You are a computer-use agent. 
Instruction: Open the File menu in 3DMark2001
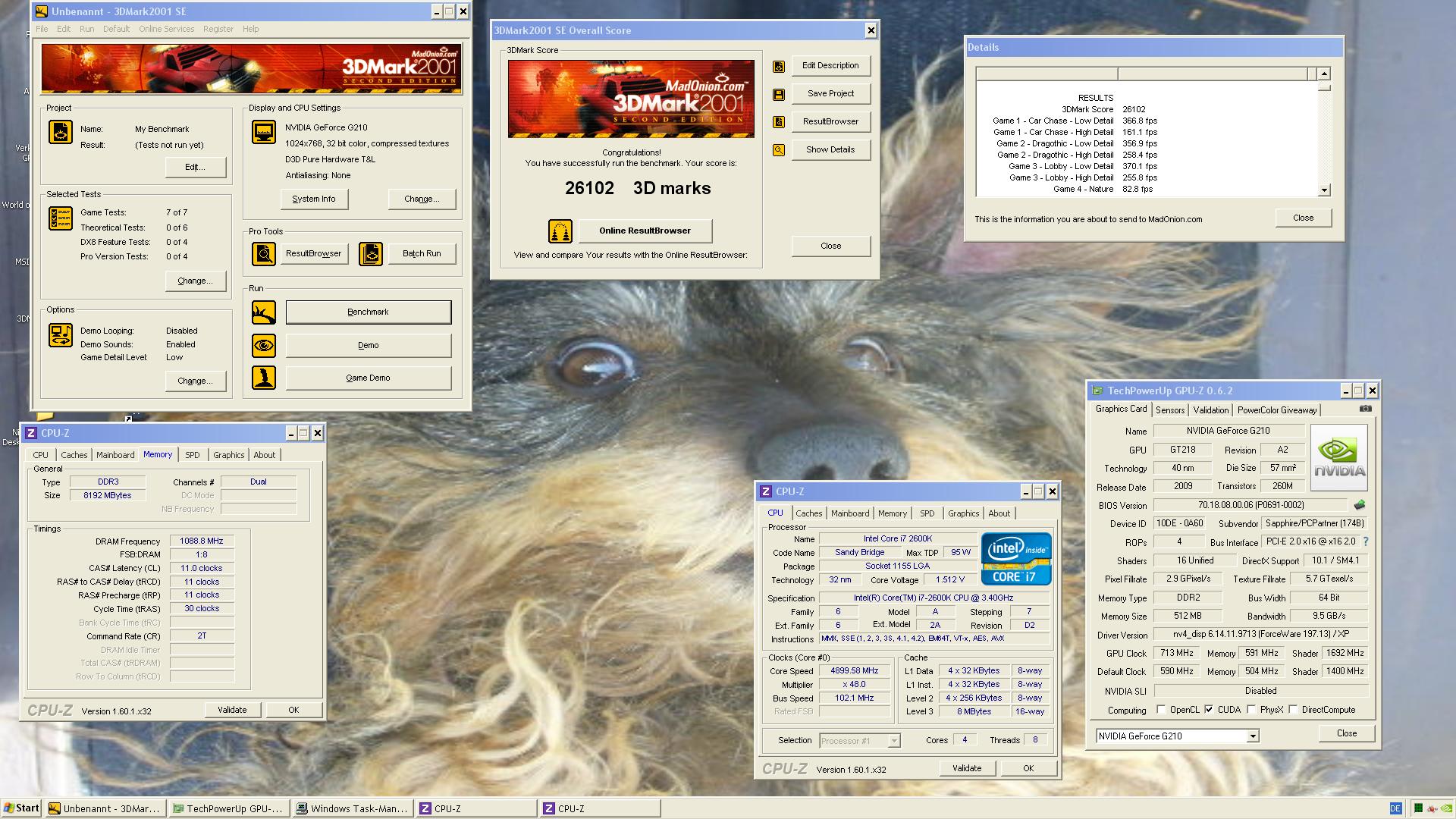point(42,29)
